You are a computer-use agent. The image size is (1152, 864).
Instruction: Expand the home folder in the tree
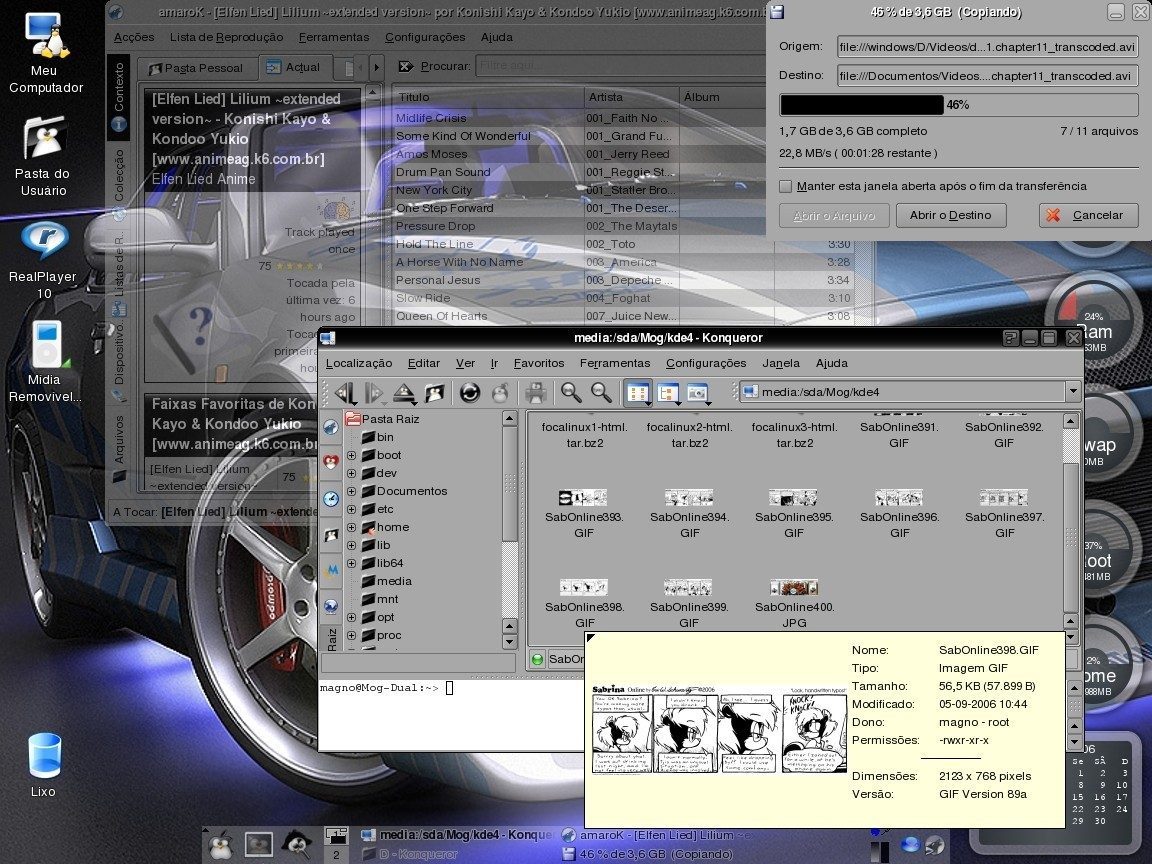click(351, 528)
